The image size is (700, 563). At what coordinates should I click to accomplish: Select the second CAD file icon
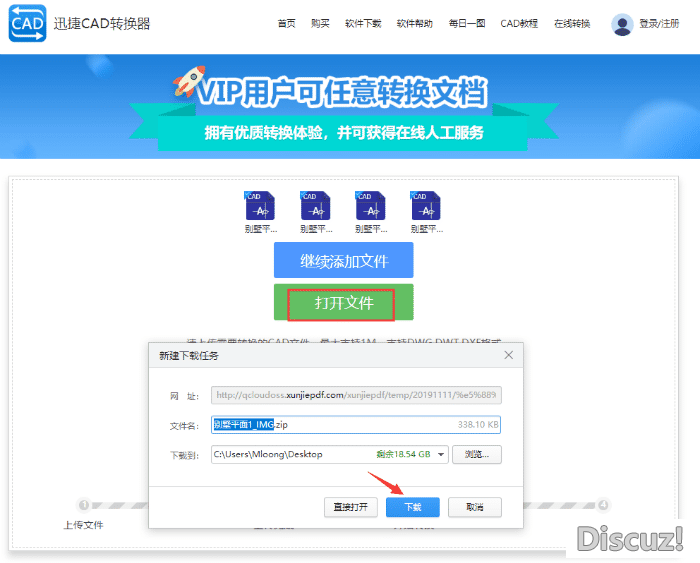[x=315, y=206]
